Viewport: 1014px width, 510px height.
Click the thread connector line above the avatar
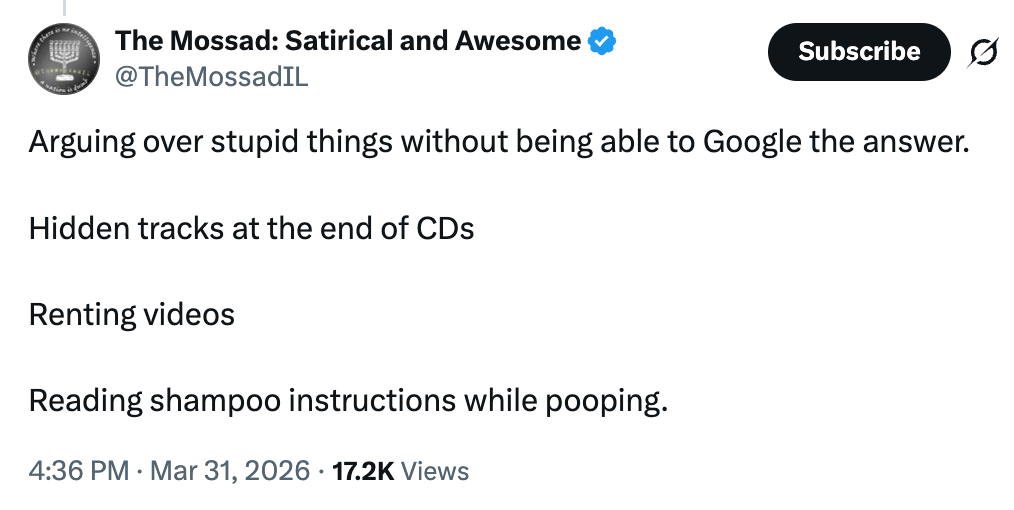65,8
